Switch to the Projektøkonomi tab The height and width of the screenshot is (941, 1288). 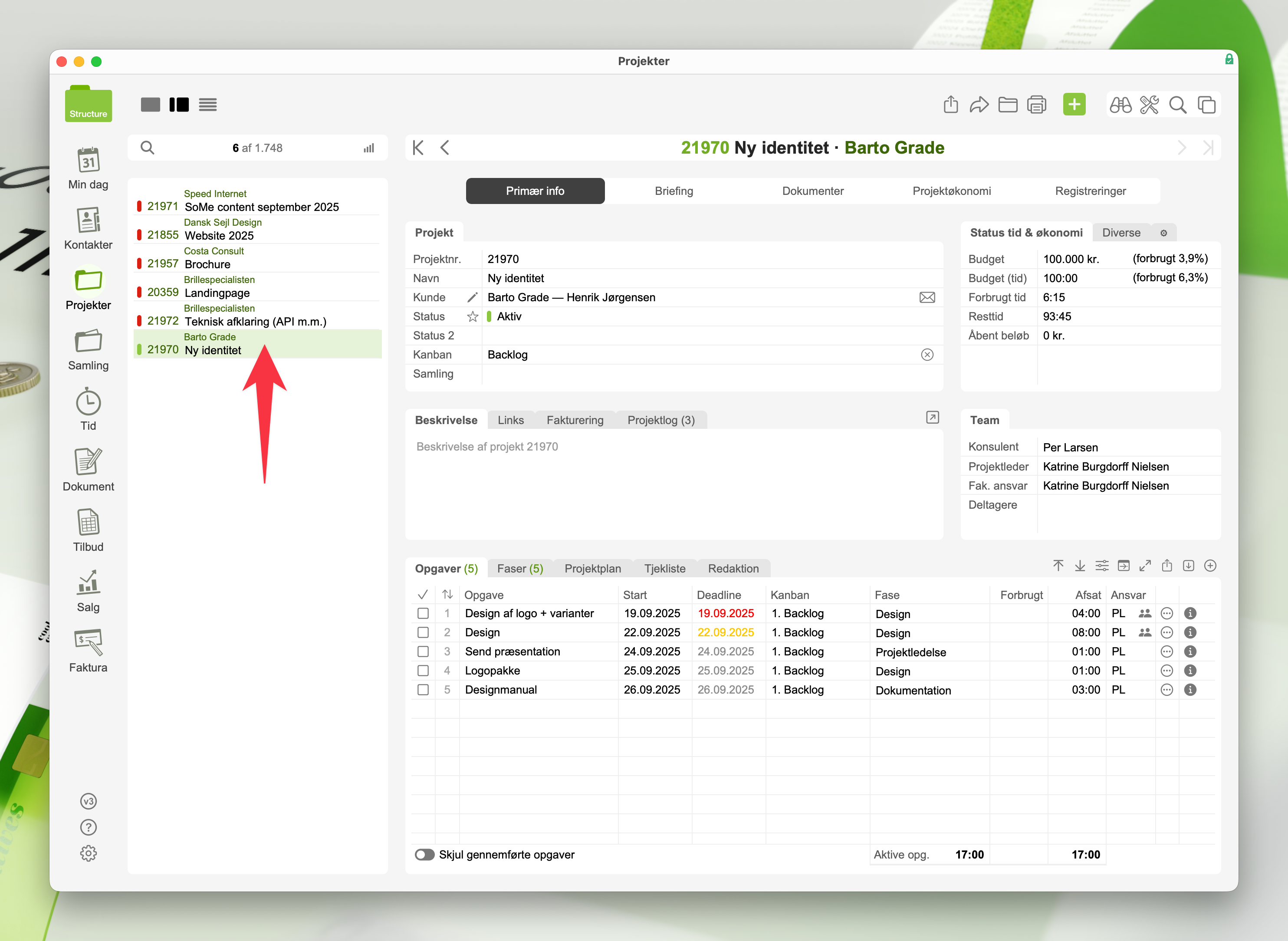(952, 191)
